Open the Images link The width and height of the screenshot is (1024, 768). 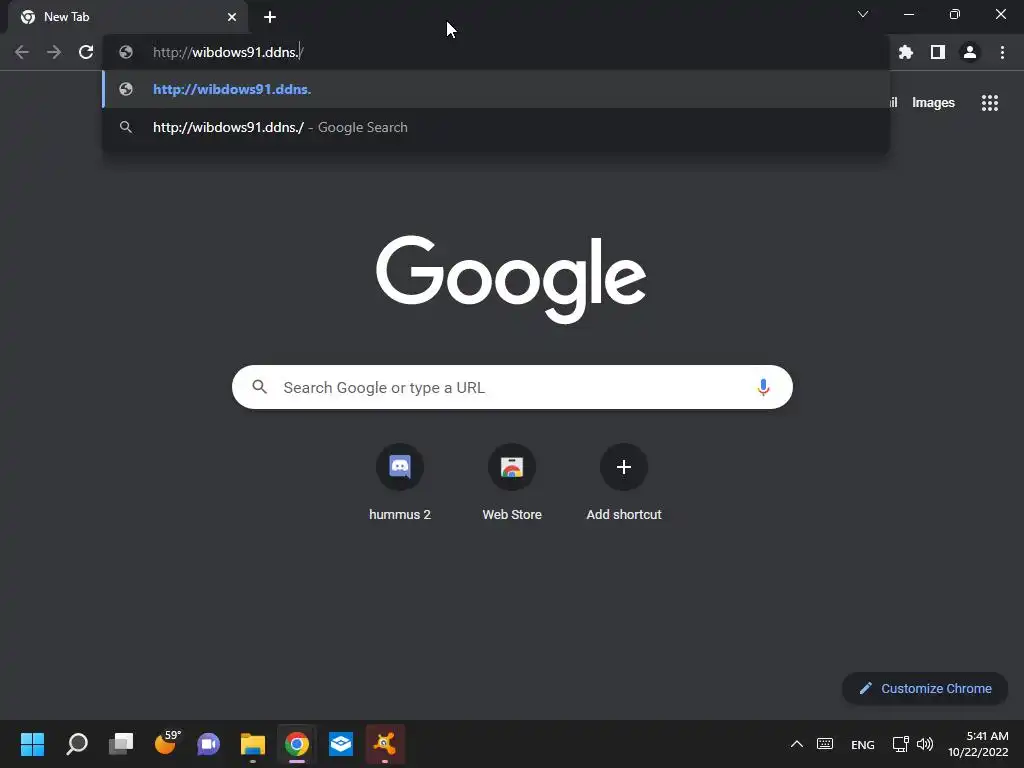(x=933, y=103)
